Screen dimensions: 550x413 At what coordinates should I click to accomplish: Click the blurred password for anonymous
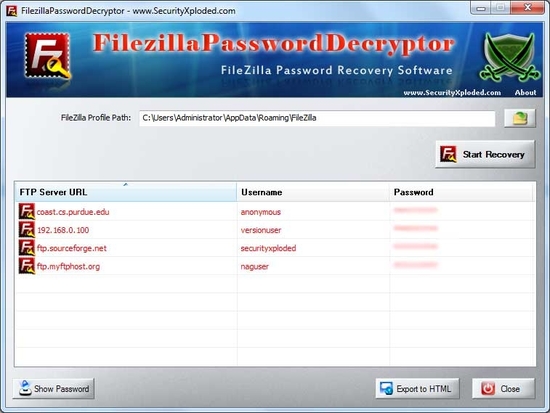[416, 210]
